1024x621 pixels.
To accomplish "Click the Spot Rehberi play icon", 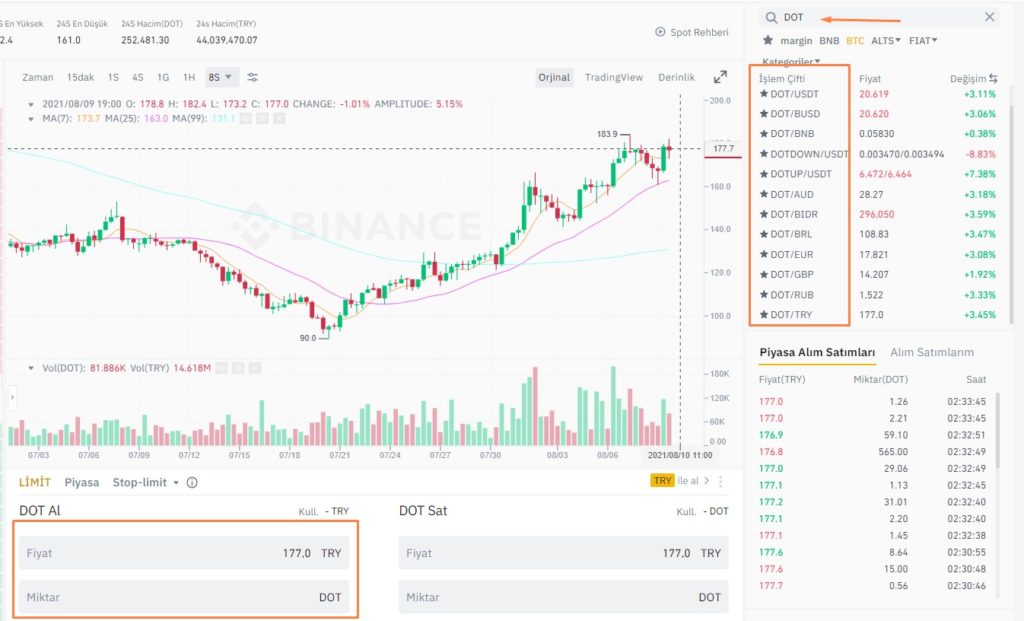I will pyautogui.click(x=660, y=32).
